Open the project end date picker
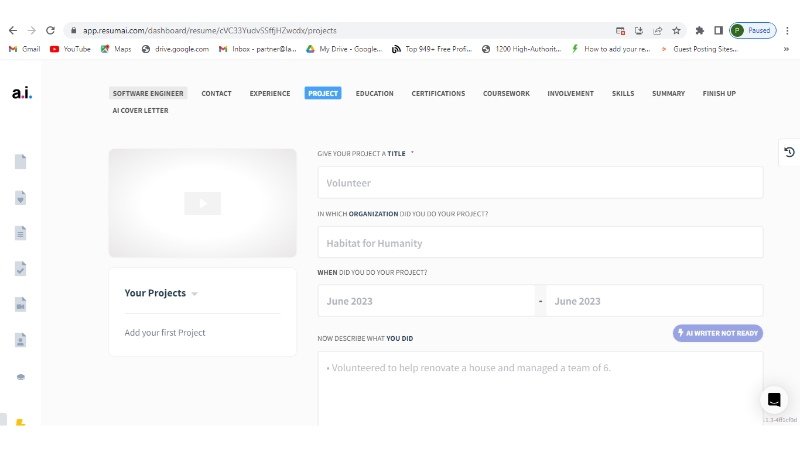This screenshot has width=800, height=449. (x=654, y=301)
